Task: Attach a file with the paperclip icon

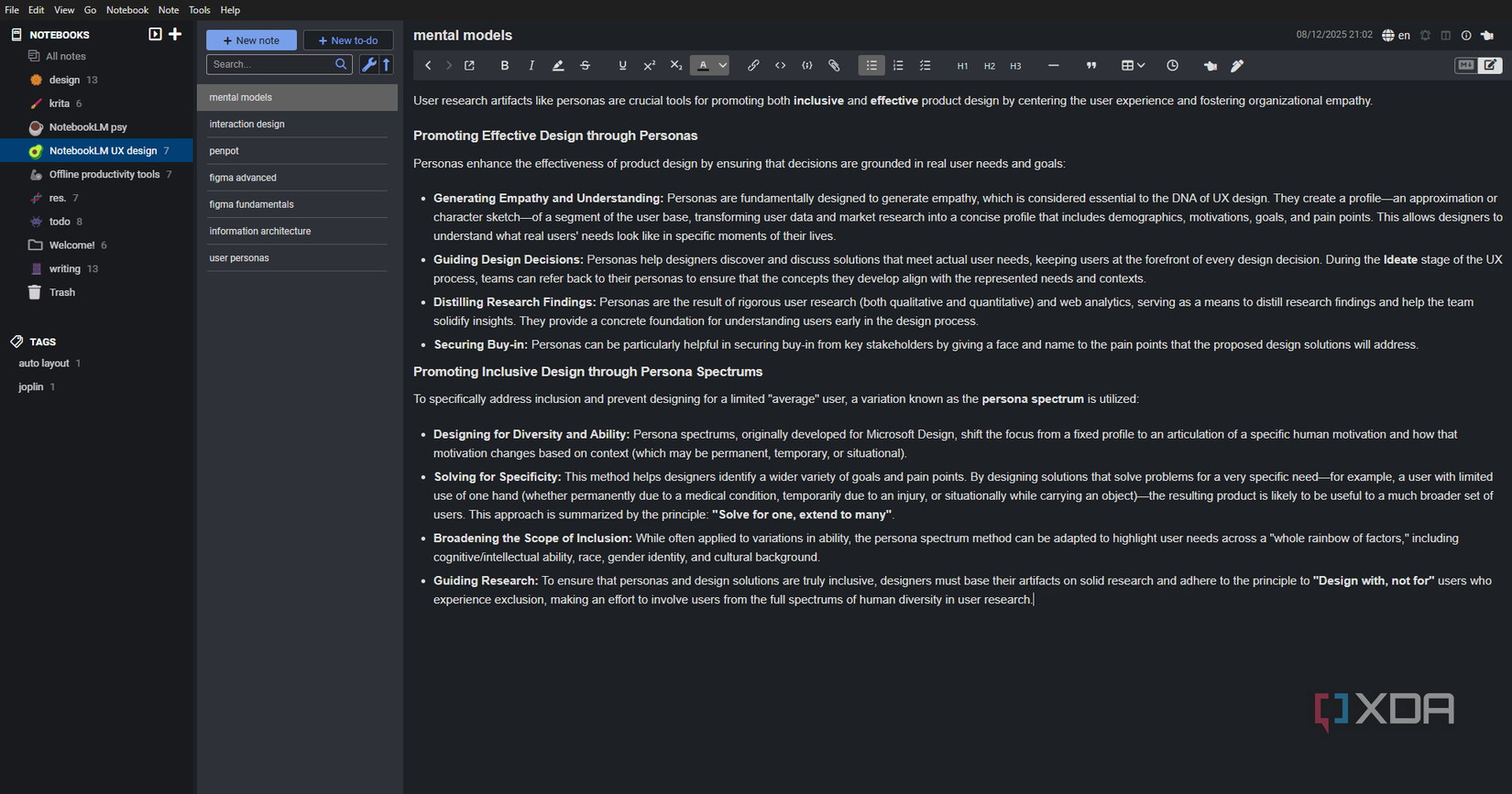Action: pyautogui.click(x=834, y=66)
